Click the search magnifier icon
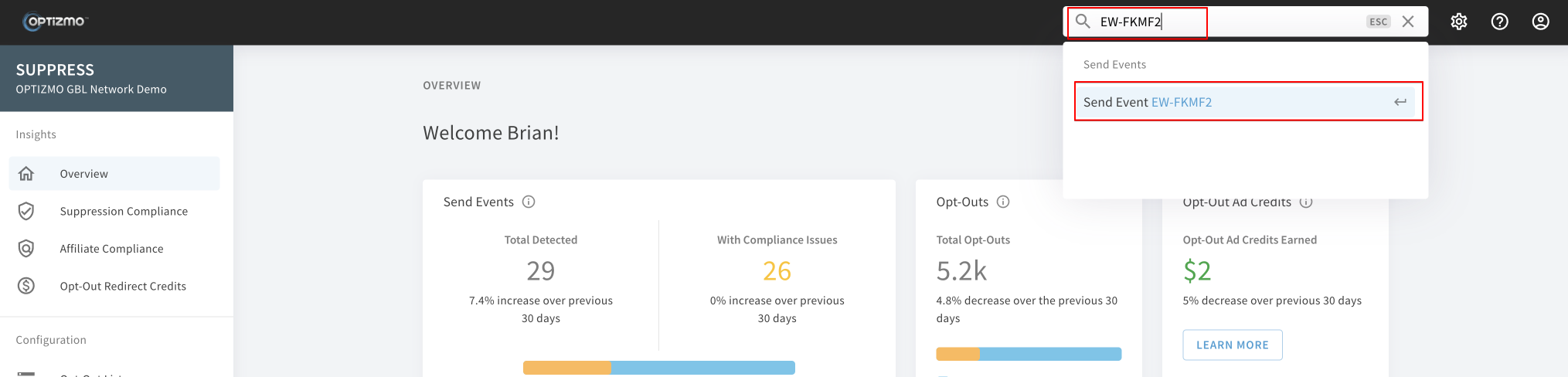 1083,21
